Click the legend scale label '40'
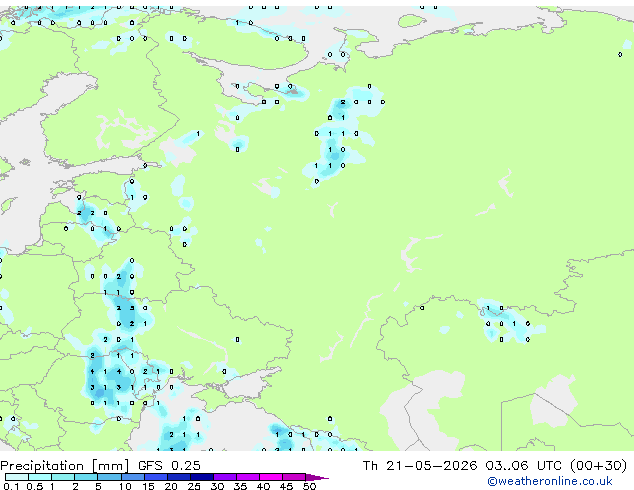 point(263,486)
